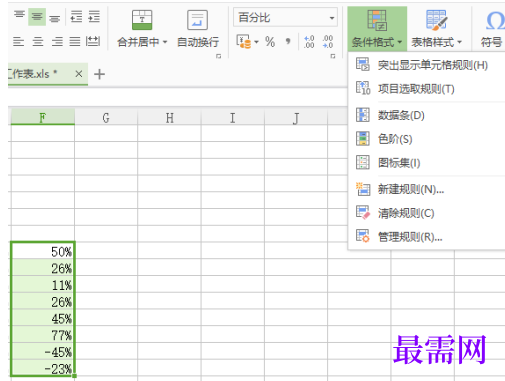The width and height of the screenshot is (505, 381).
Task: Choose 突出显示单元格规则(H) menu item
Action: [426, 65]
